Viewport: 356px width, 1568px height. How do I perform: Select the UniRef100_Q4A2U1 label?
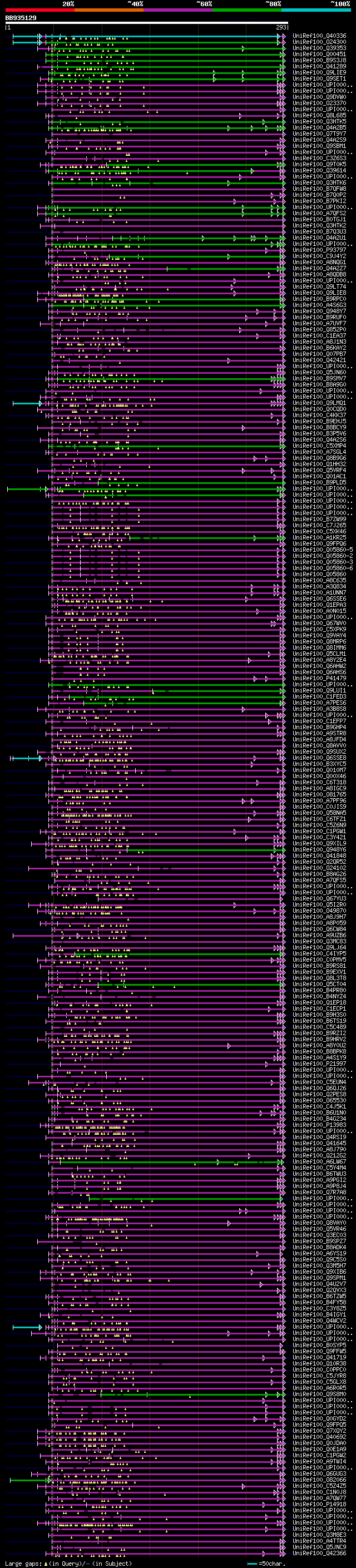pos(319,238)
